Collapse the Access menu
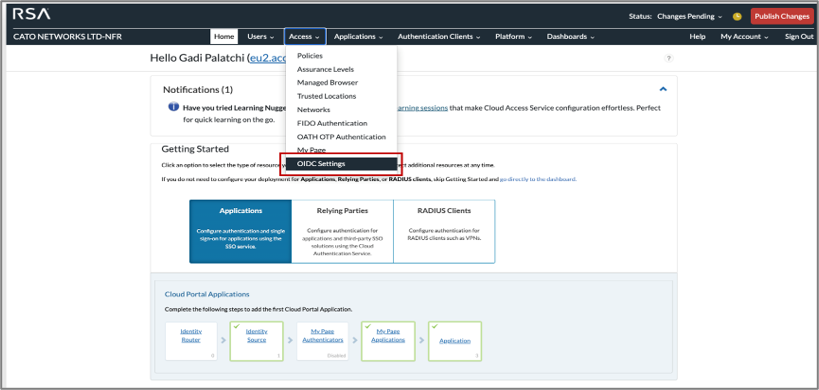The width and height of the screenshot is (819, 390). coord(305,37)
